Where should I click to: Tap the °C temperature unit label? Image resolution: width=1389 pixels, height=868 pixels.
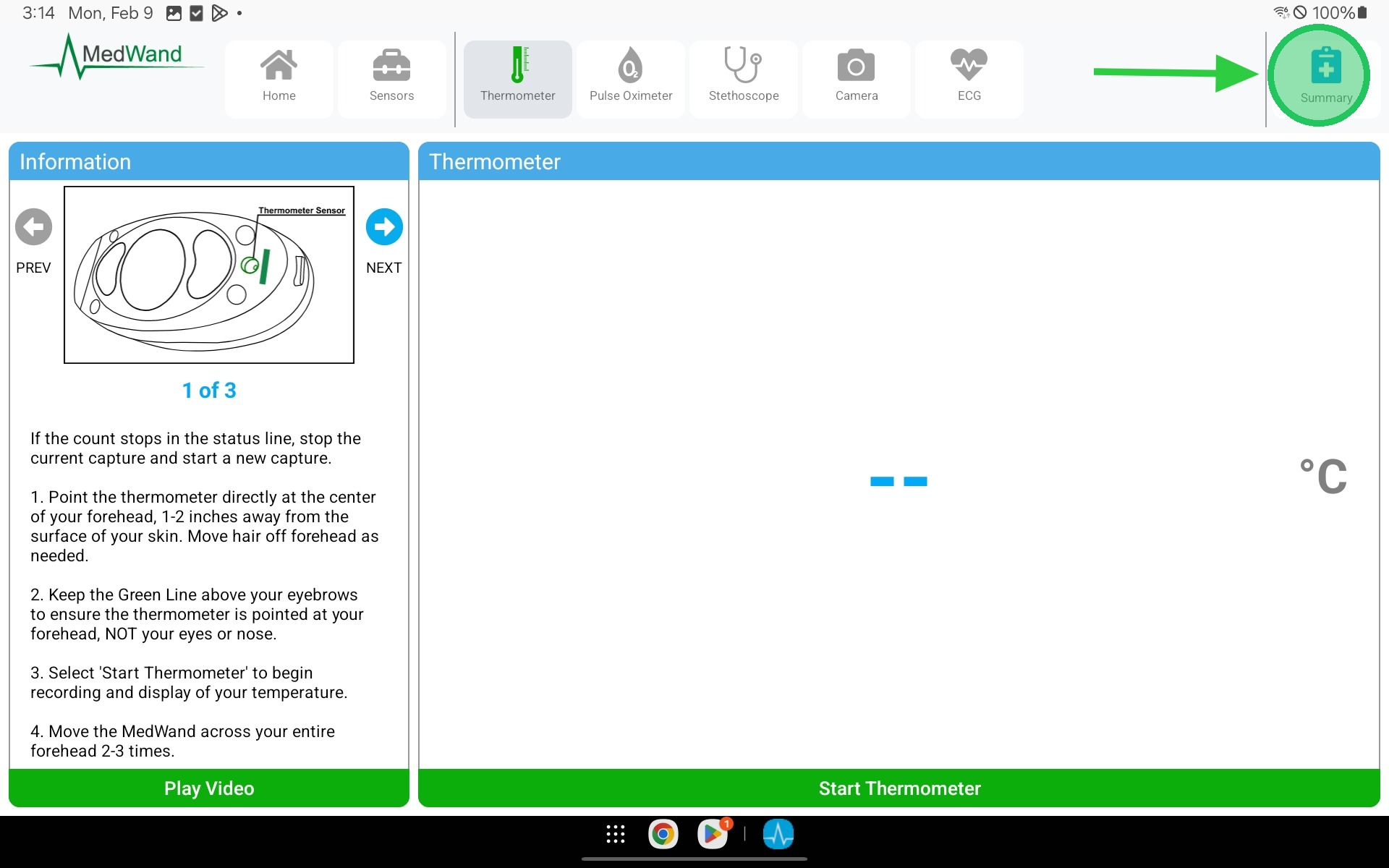pyautogui.click(x=1322, y=477)
